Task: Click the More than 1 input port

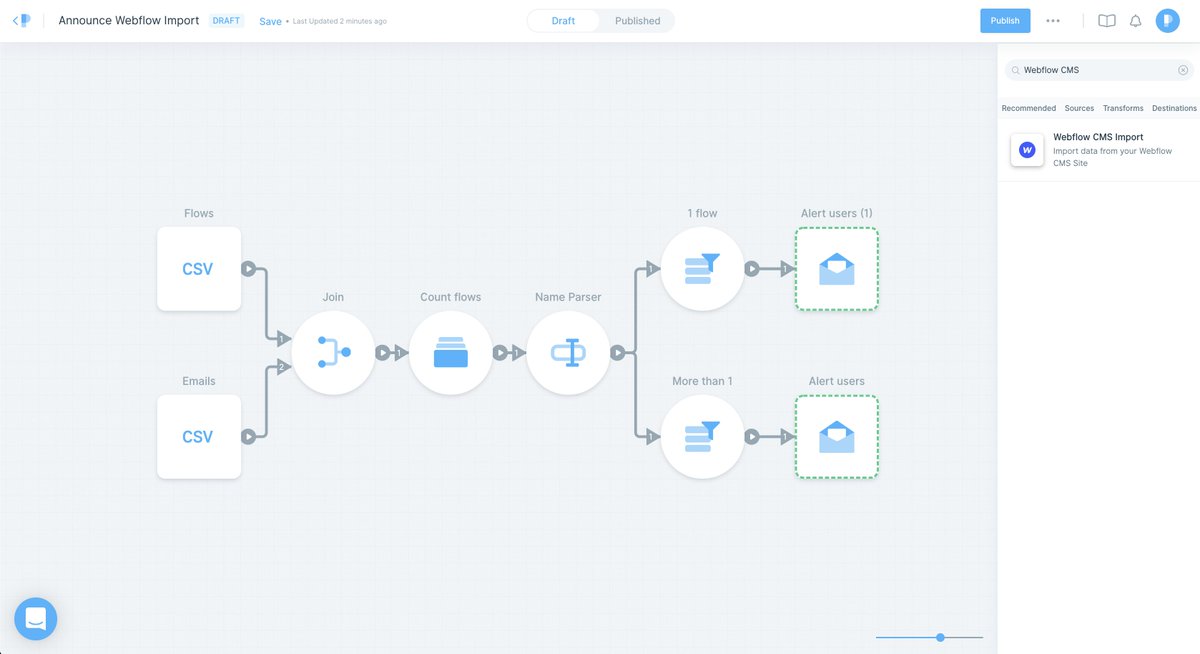Action: (x=652, y=436)
